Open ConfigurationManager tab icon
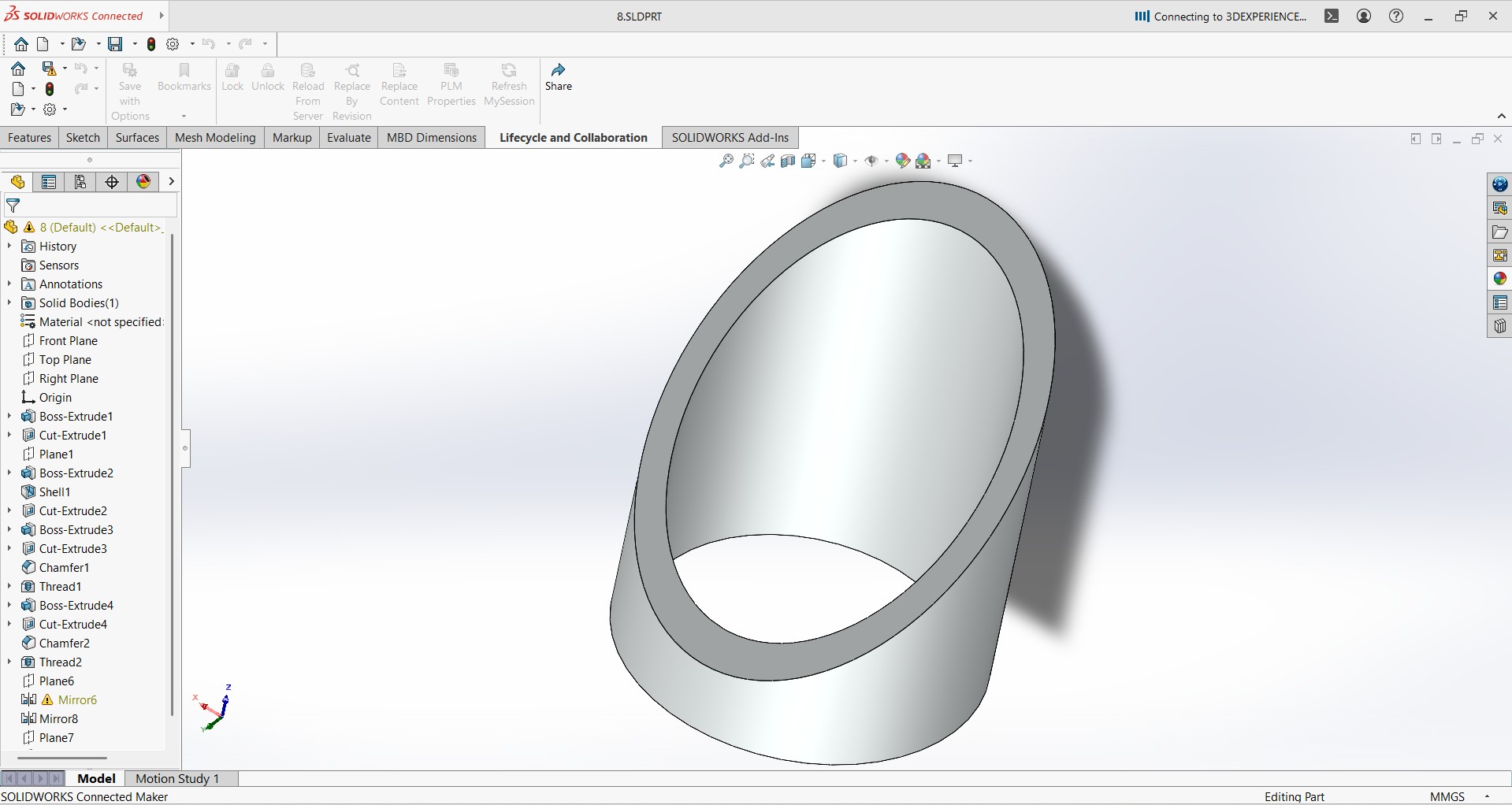 coord(80,182)
